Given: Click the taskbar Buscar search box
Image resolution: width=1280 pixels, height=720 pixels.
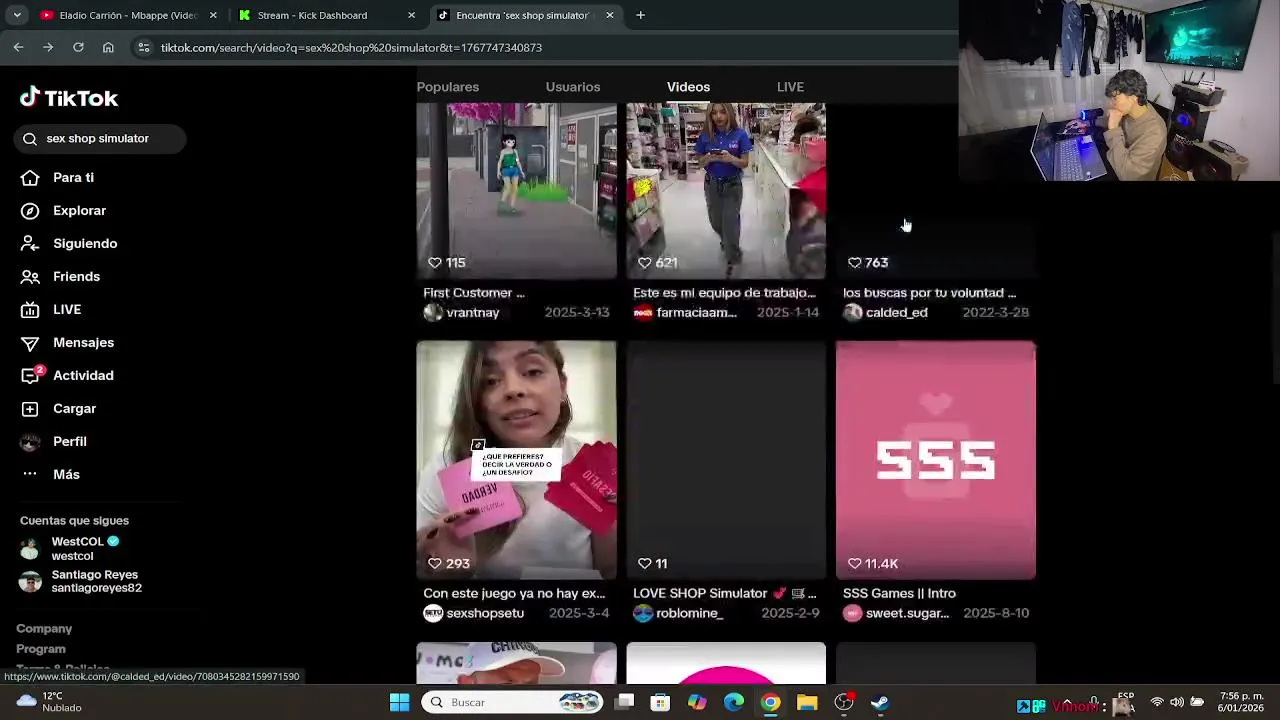Looking at the screenshot, I should [x=512, y=702].
